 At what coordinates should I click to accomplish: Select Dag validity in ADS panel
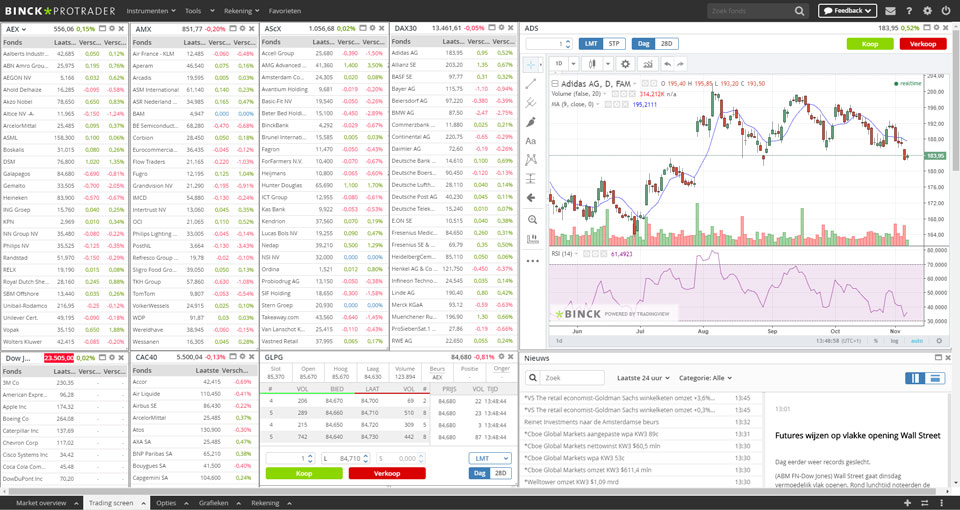[643, 44]
